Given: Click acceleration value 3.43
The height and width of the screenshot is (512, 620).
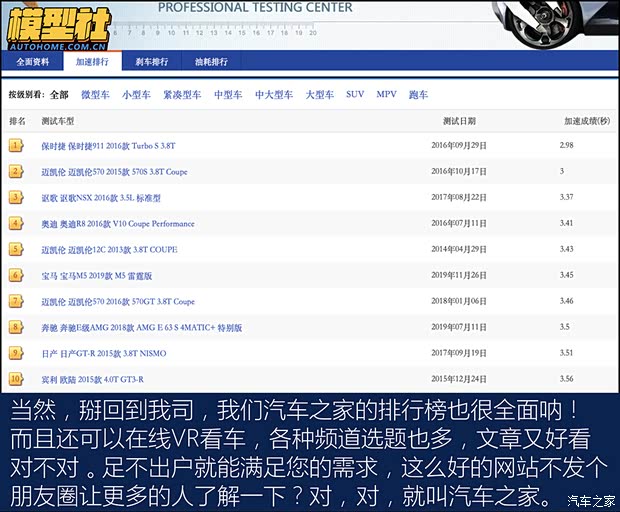Looking at the screenshot, I should click(x=566, y=249).
